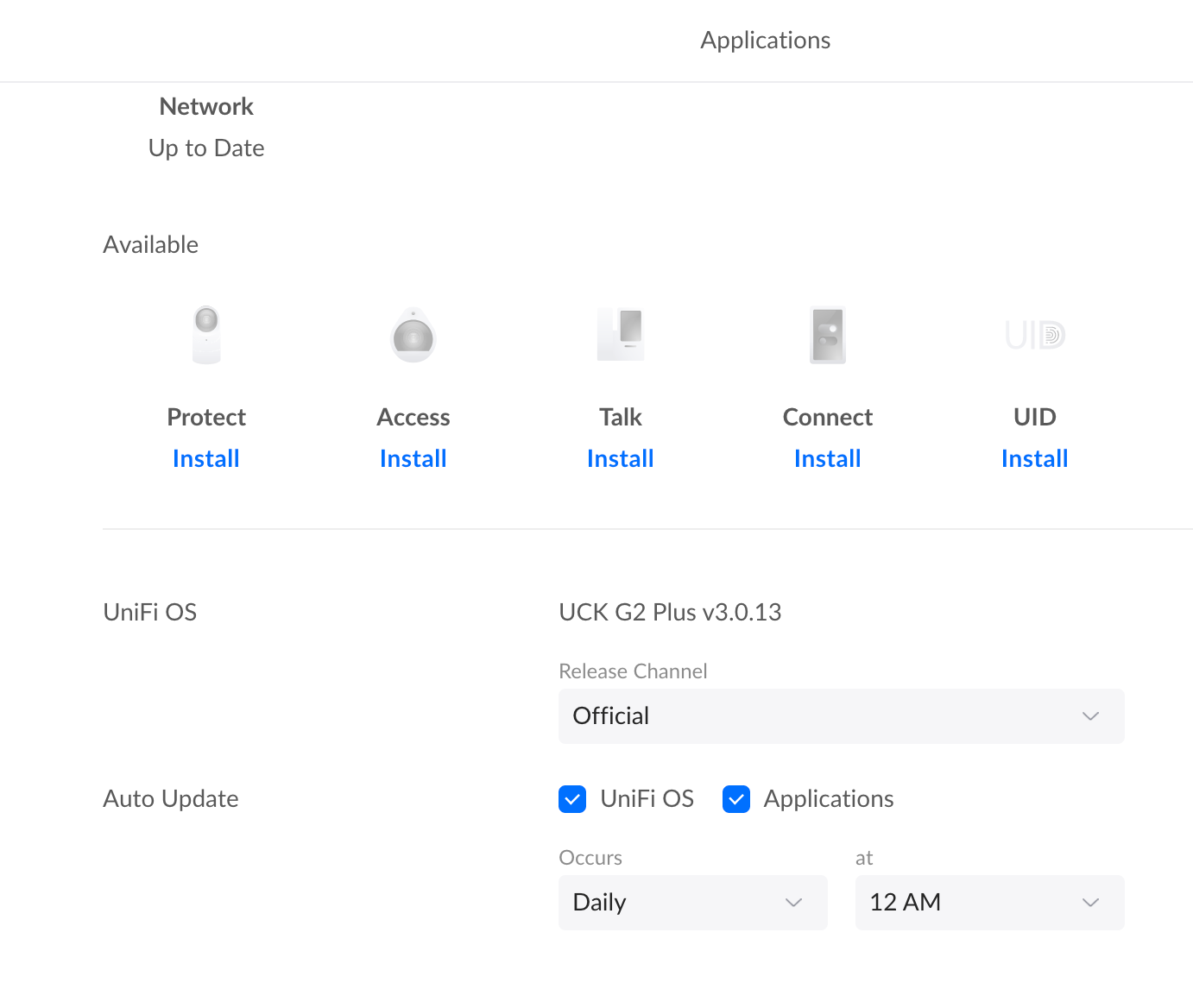Click the UniFi OS section label
This screenshot has width=1193, height=1008.
tap(150, 612)
